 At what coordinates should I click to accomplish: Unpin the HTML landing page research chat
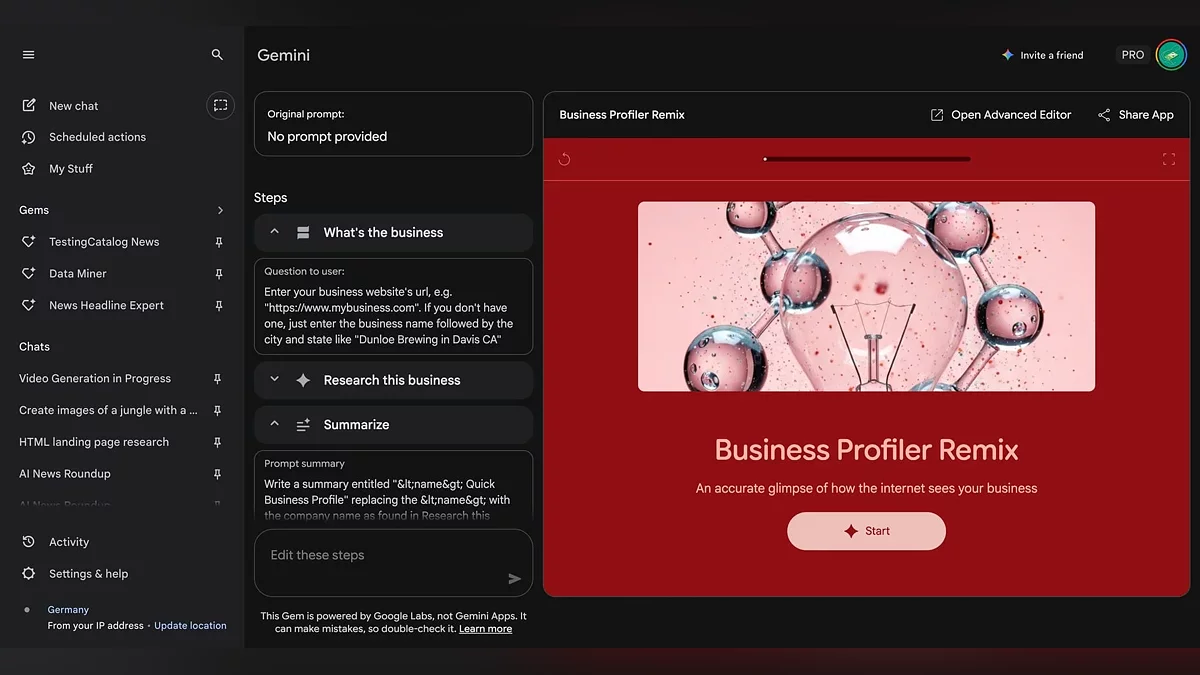217,442
